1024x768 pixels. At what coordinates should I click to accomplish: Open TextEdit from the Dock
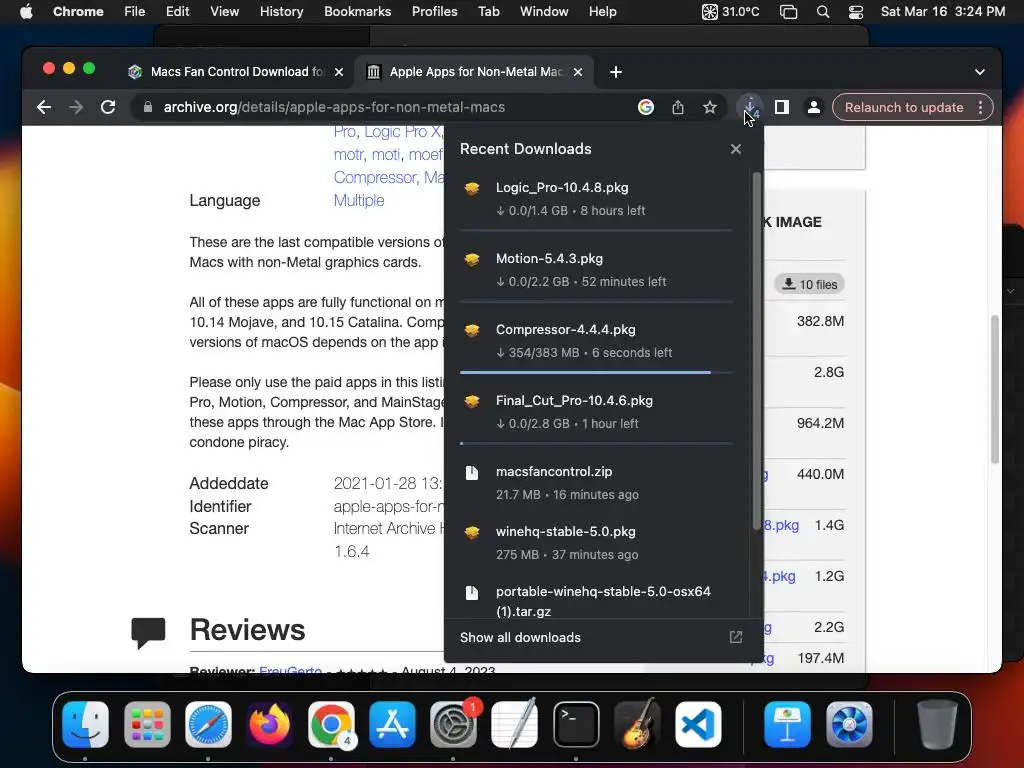click(x=515, y=725)
